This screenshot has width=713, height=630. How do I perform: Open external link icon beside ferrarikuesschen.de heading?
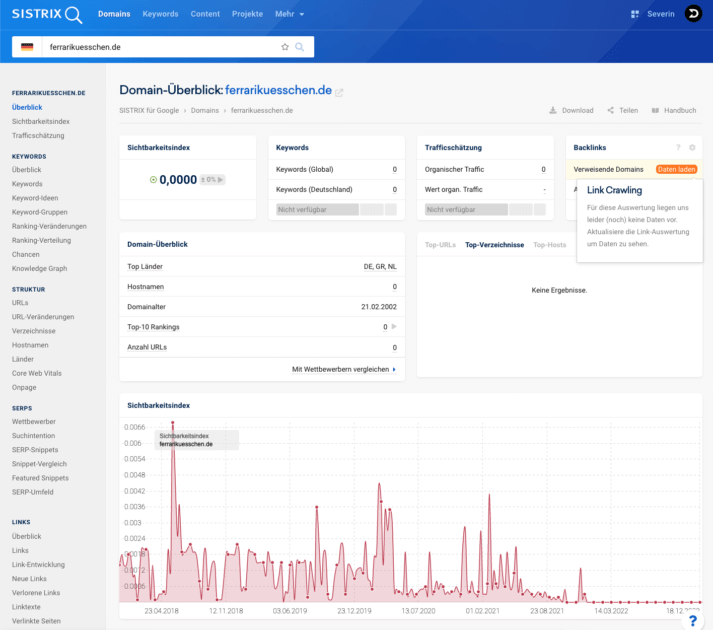point(339,92)
